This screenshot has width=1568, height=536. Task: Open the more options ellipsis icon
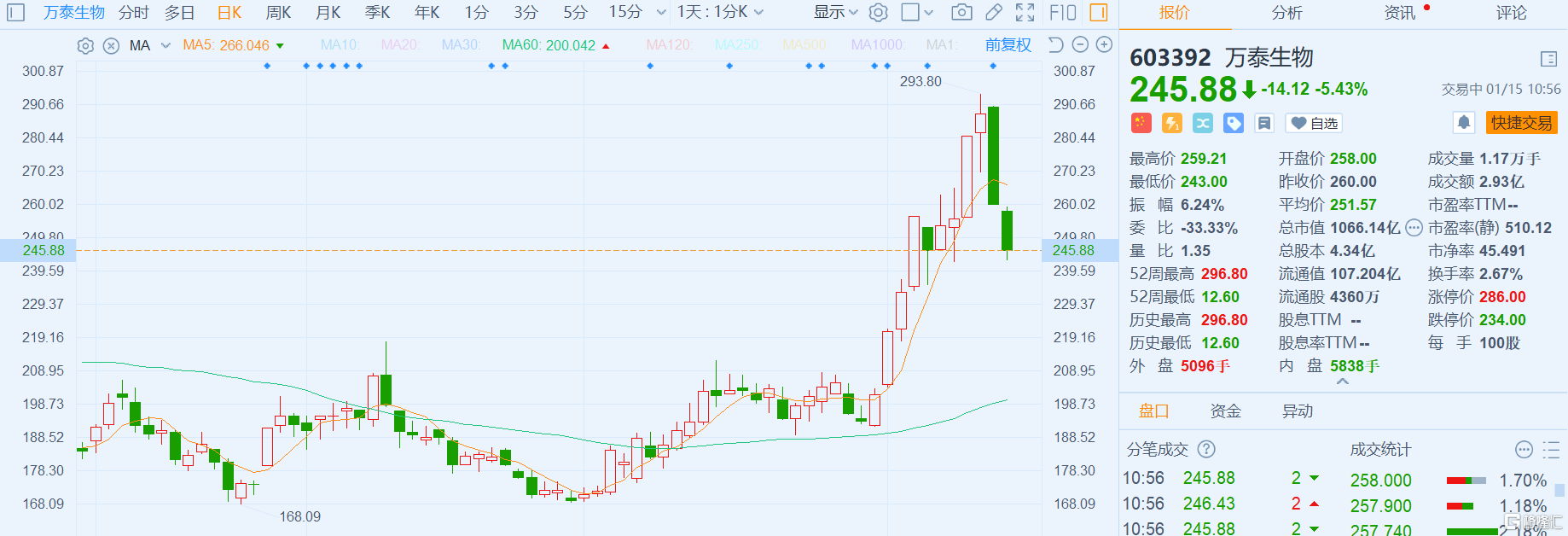1524,450
